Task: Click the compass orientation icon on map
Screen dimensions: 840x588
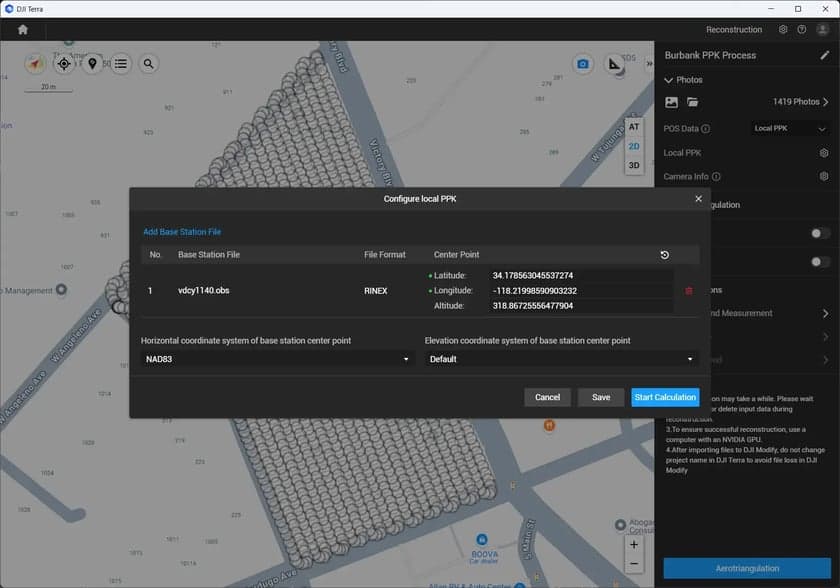Action: (x=36, y=64)
